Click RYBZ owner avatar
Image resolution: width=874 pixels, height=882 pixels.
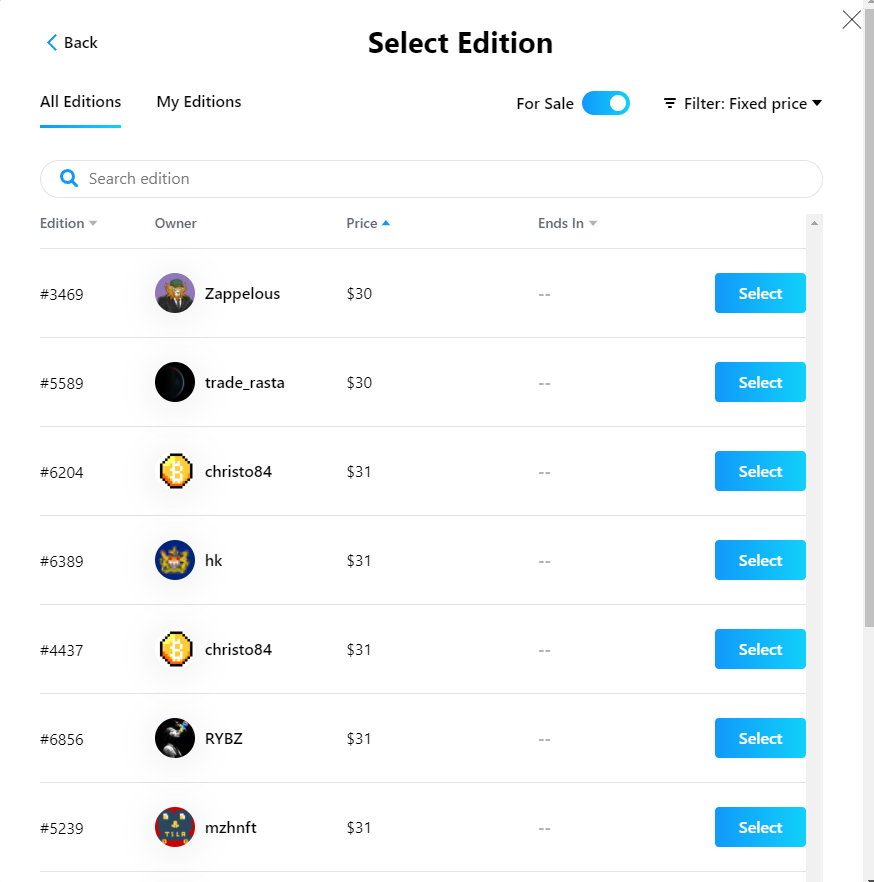click(x=175, y=738)
